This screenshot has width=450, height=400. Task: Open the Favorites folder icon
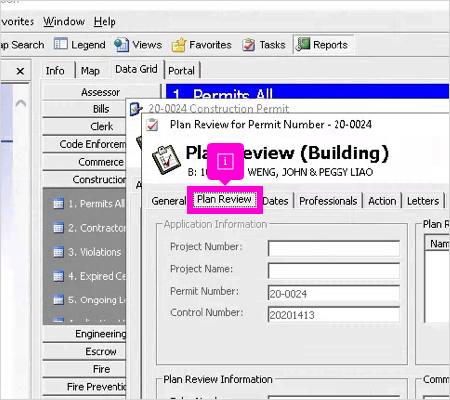179,45
